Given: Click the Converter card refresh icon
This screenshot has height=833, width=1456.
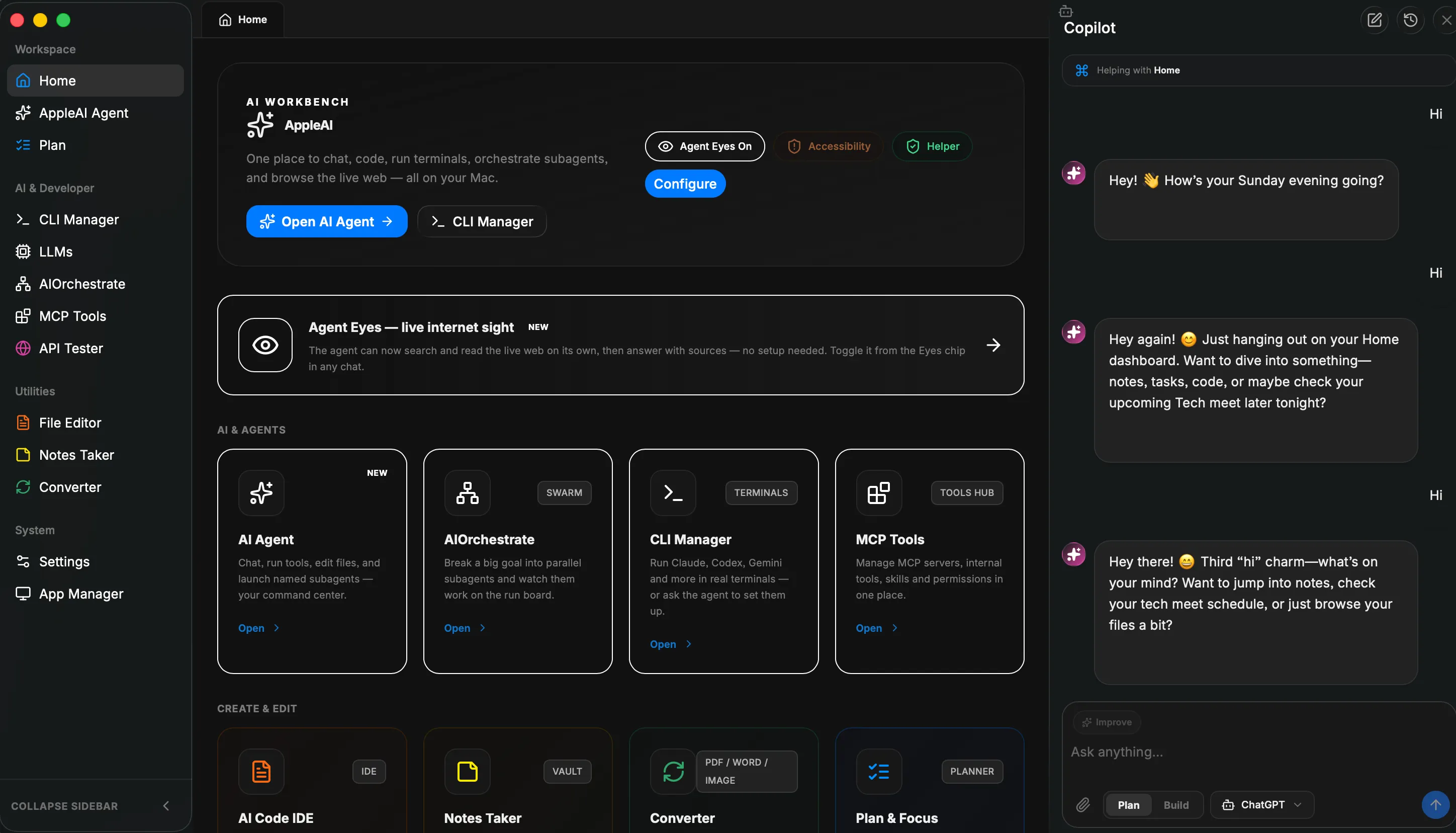Looking at the screenshot, I should 673,771.
